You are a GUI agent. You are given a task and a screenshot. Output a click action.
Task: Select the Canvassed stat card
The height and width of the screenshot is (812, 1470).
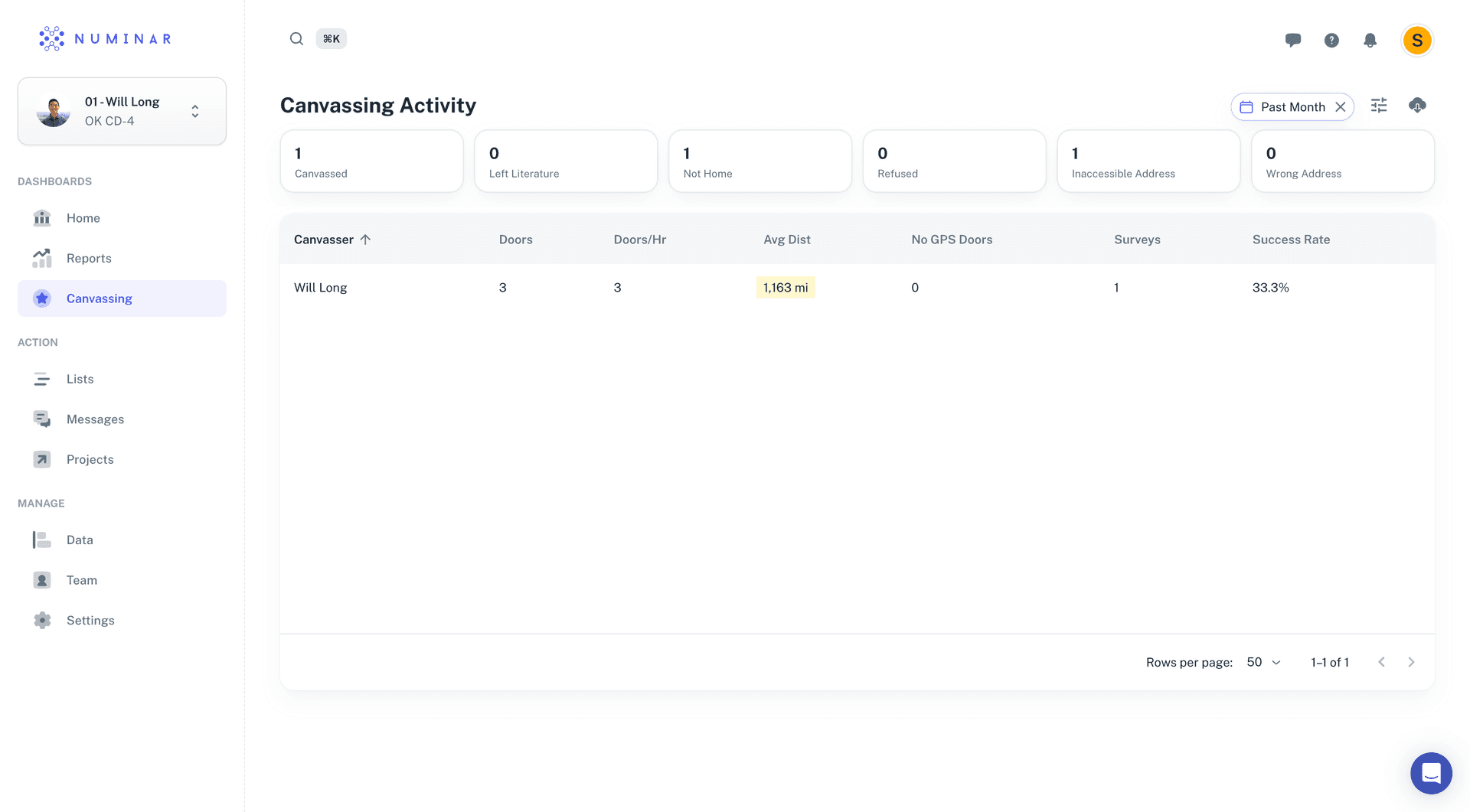click(372, 161)
